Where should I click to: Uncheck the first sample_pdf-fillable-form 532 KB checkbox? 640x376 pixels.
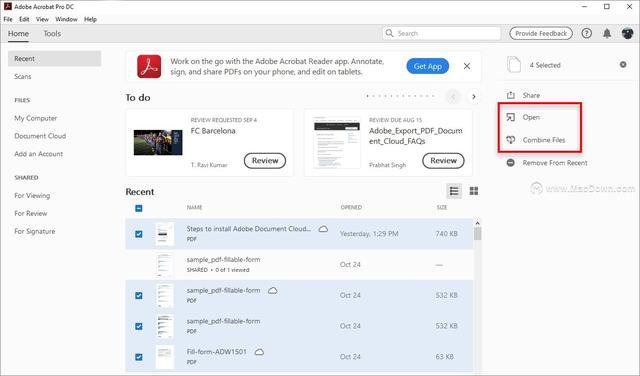pyautogui.click(x=139, y=295)
